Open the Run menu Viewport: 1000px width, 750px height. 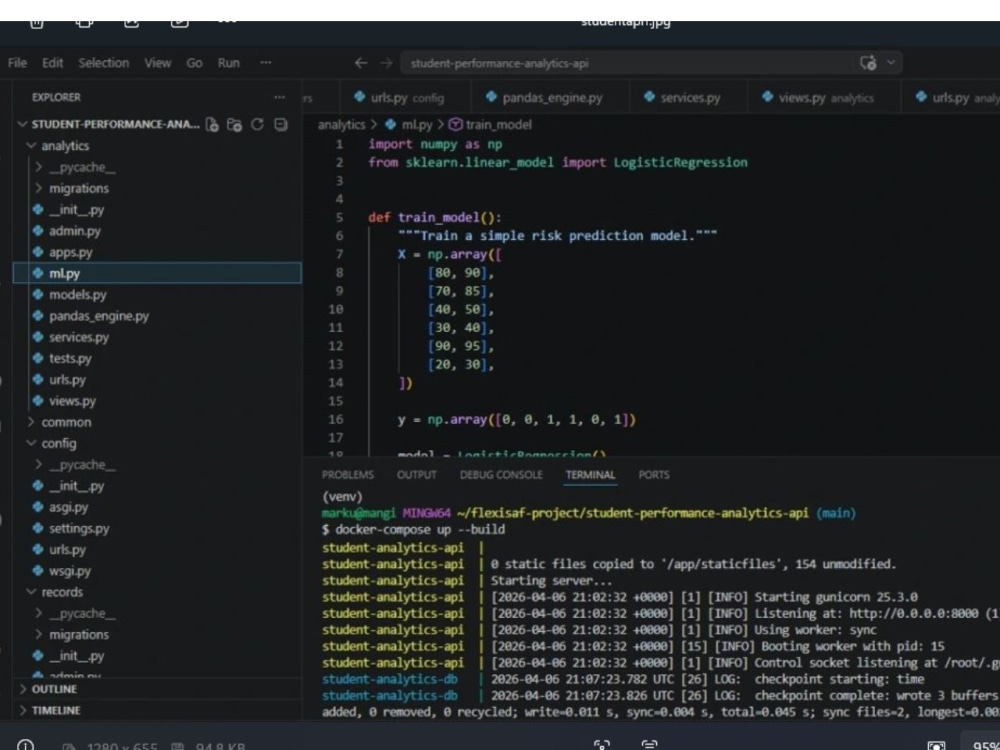coord(228,62)
